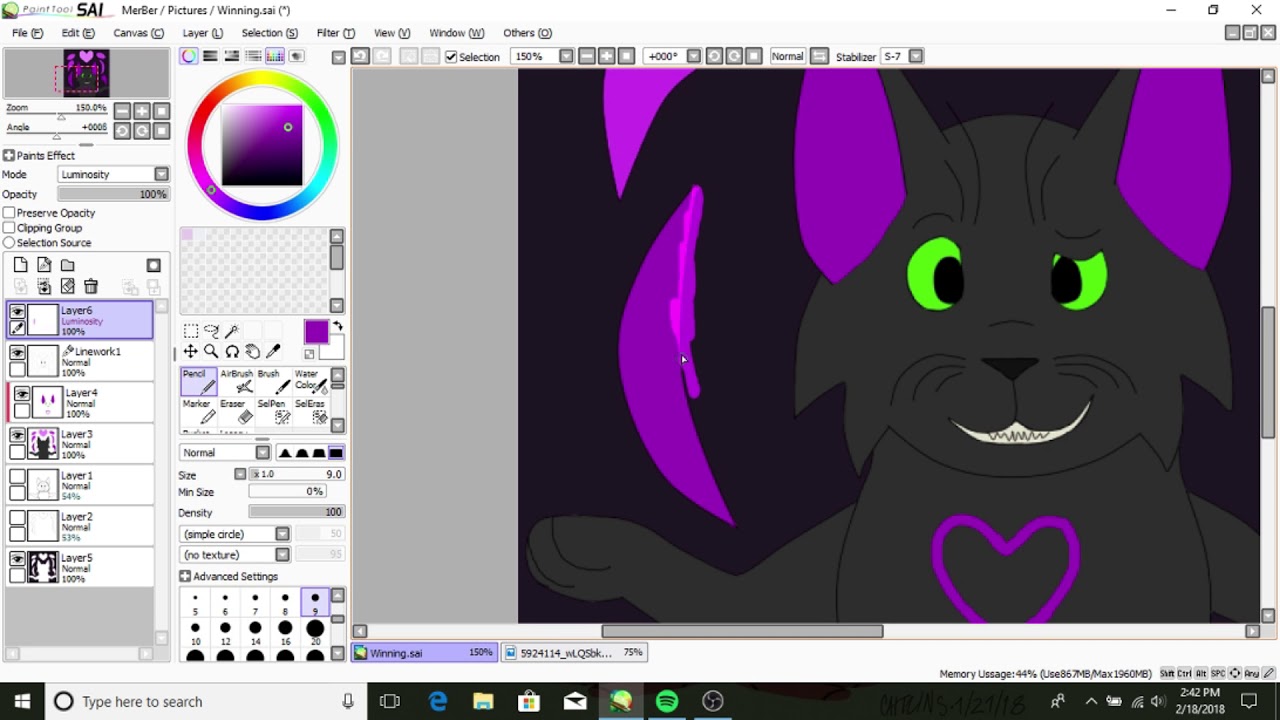
Task: Open the rotation angle +000° dropdown
Action: (x=693, y=56)
